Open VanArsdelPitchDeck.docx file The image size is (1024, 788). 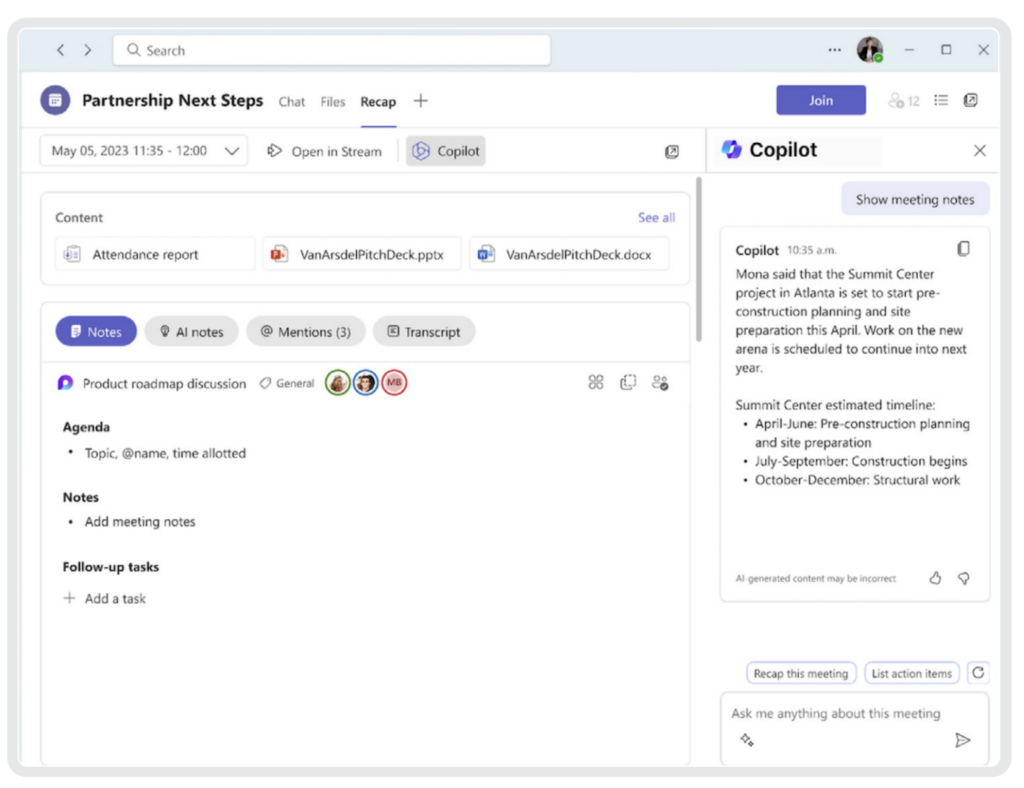point(569,254)
